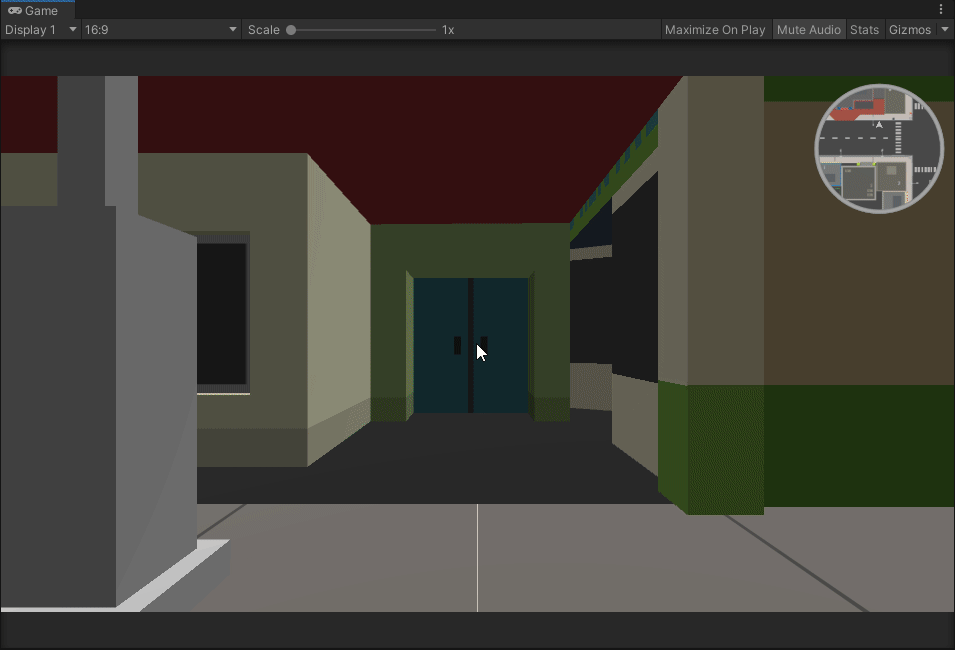Click the gamepad icon on the Game tab

(x=13, y=10)
